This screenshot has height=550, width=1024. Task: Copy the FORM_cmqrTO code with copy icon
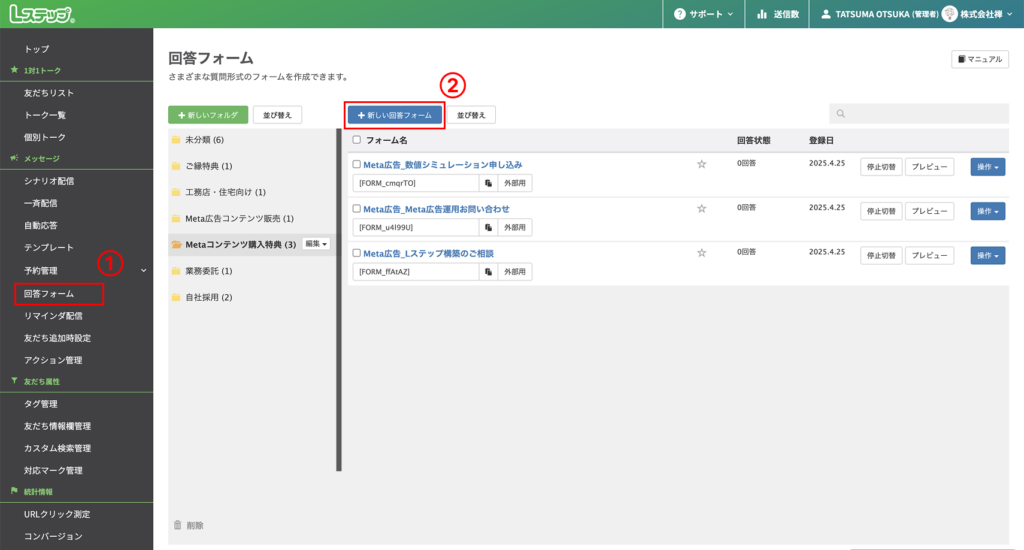[488, 184]
